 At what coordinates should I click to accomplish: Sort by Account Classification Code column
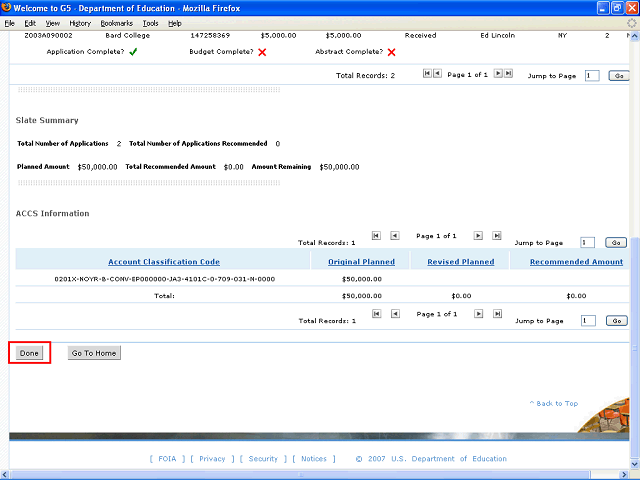164,262
